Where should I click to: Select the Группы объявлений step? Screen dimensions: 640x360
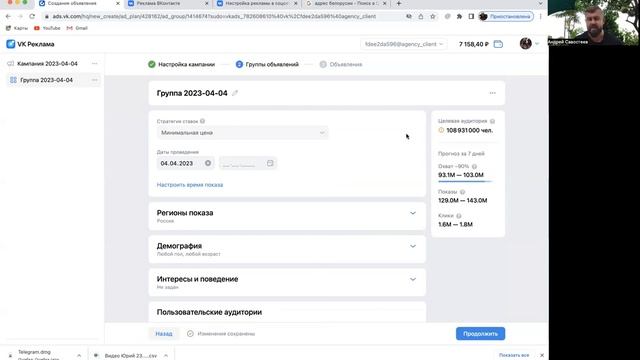[x=267, y=64]
